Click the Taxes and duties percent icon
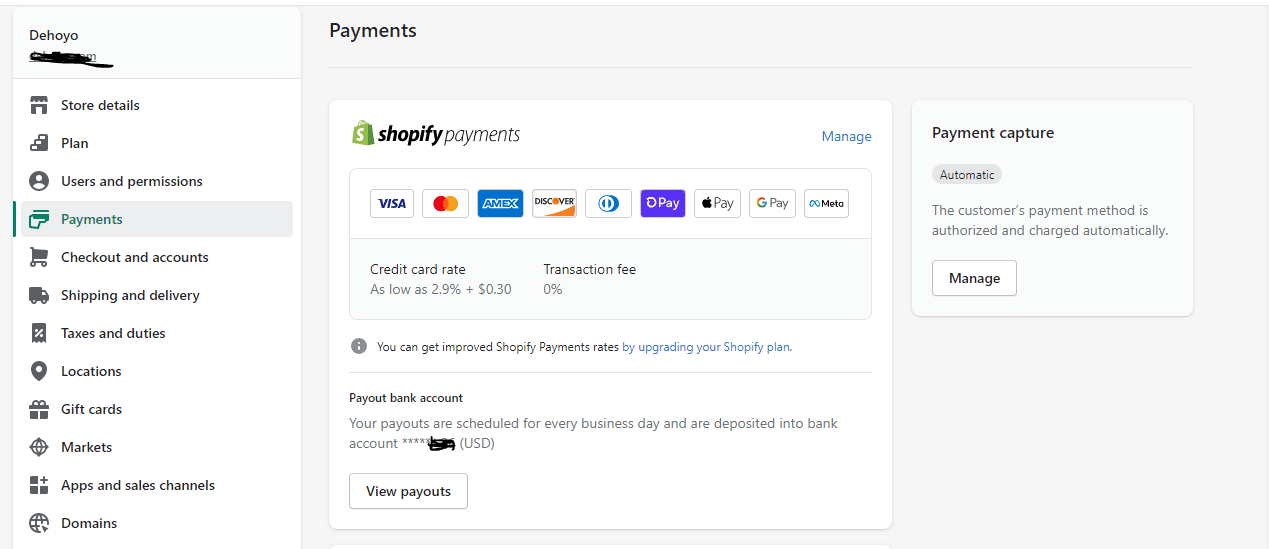This screenshot has height=549, width=1269. (x=39, y=333)
